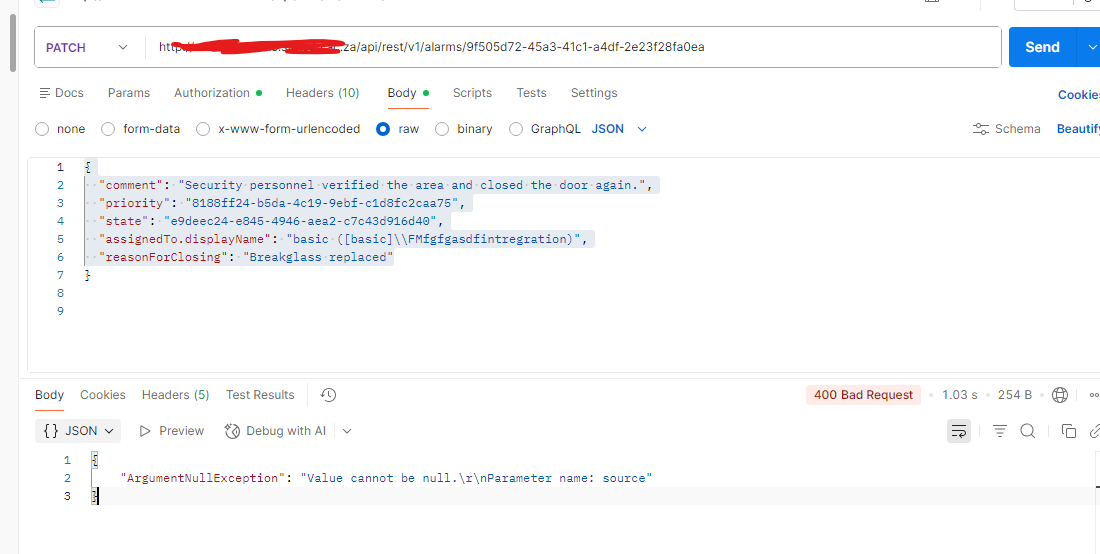Switch to Headers (10) tab
Screen dimensions: 1100x554
click(x=323, y=93)
